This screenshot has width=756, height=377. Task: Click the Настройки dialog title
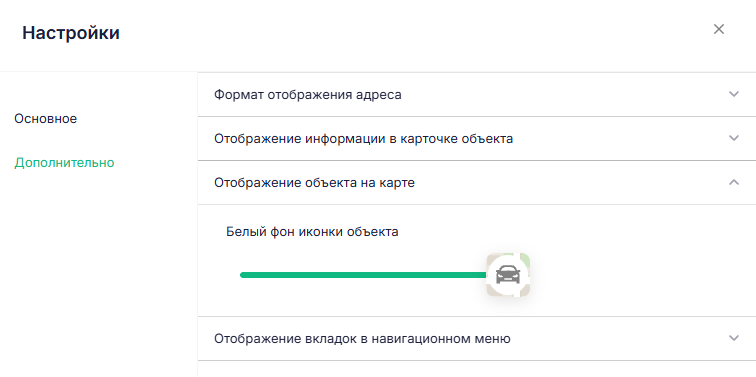click(x=71, y=33)
